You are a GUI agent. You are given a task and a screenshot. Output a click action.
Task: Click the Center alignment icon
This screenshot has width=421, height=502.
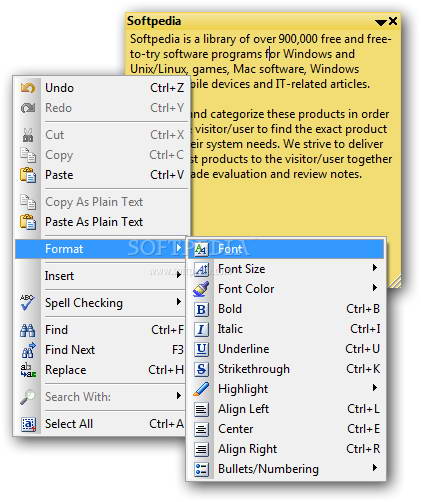point(201,429)
